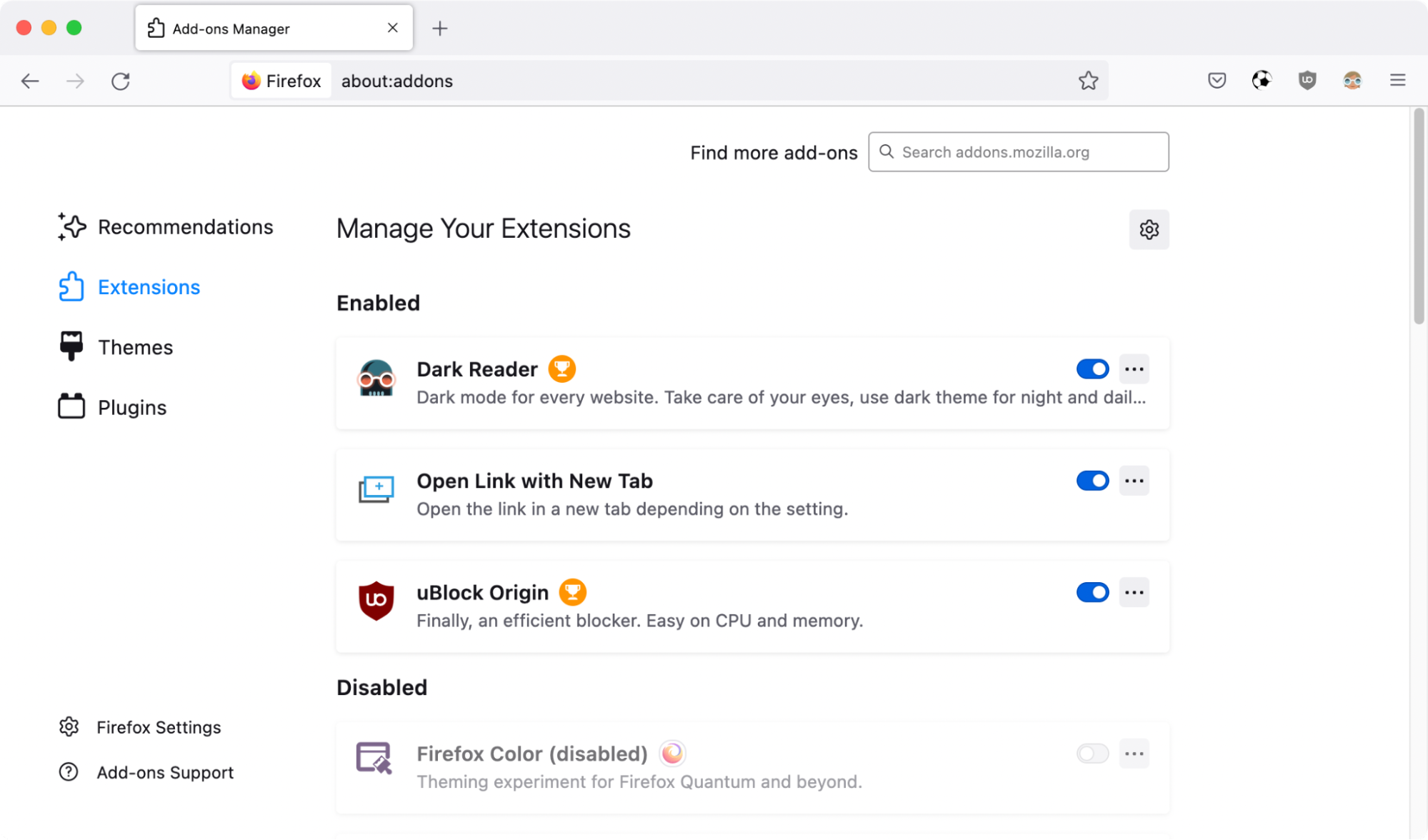Viewport: 1428px width, 840px height.
Task: Go back using the back arrow
Action: (x=30, y=81)
